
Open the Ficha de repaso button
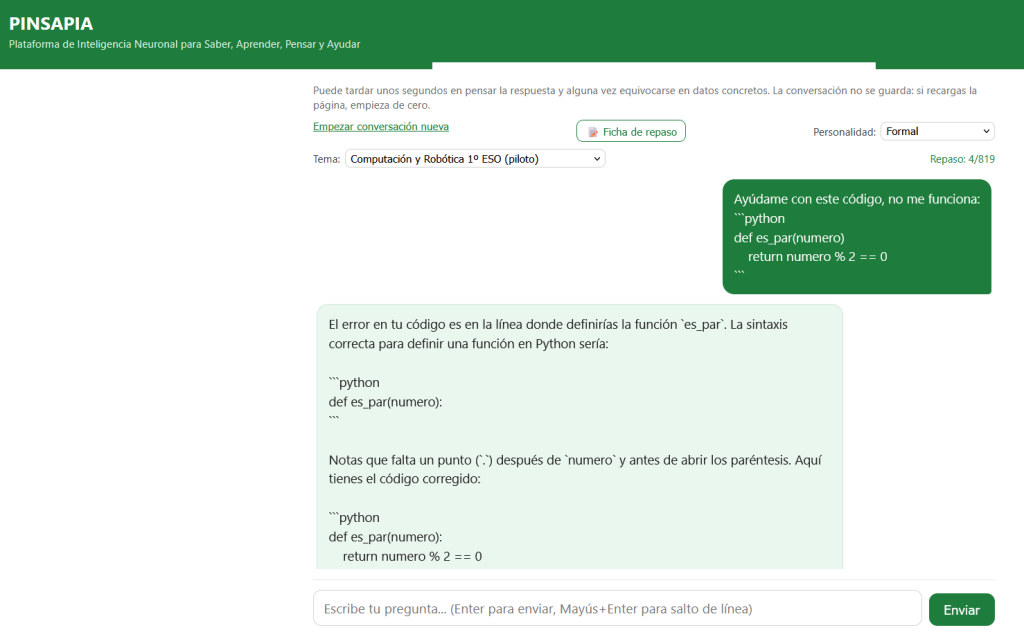(631, 131)
